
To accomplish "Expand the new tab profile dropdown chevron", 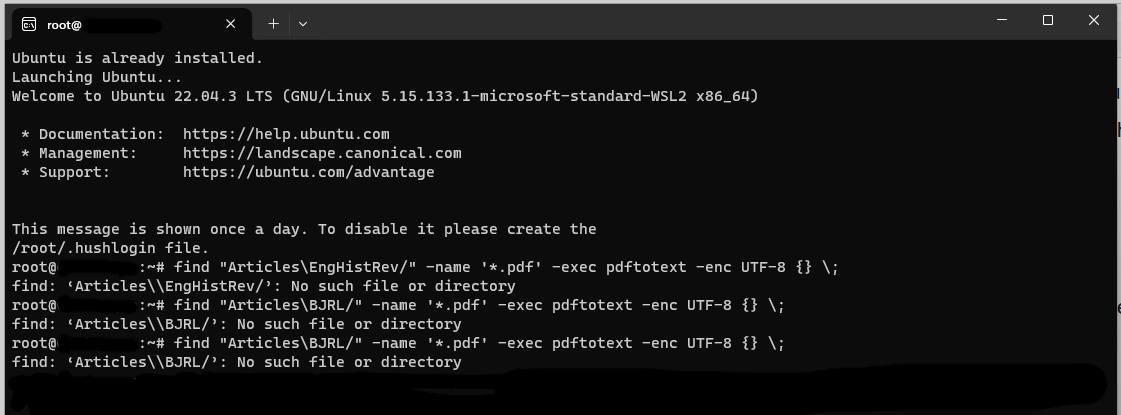I will (303, 24).
